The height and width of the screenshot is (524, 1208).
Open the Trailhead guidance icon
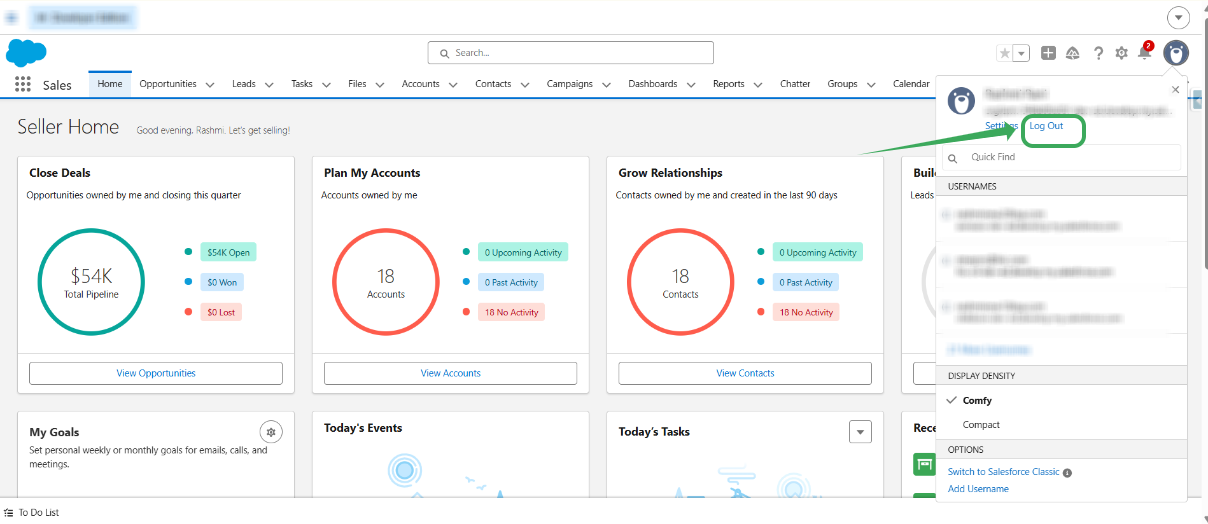point(1073,53)
